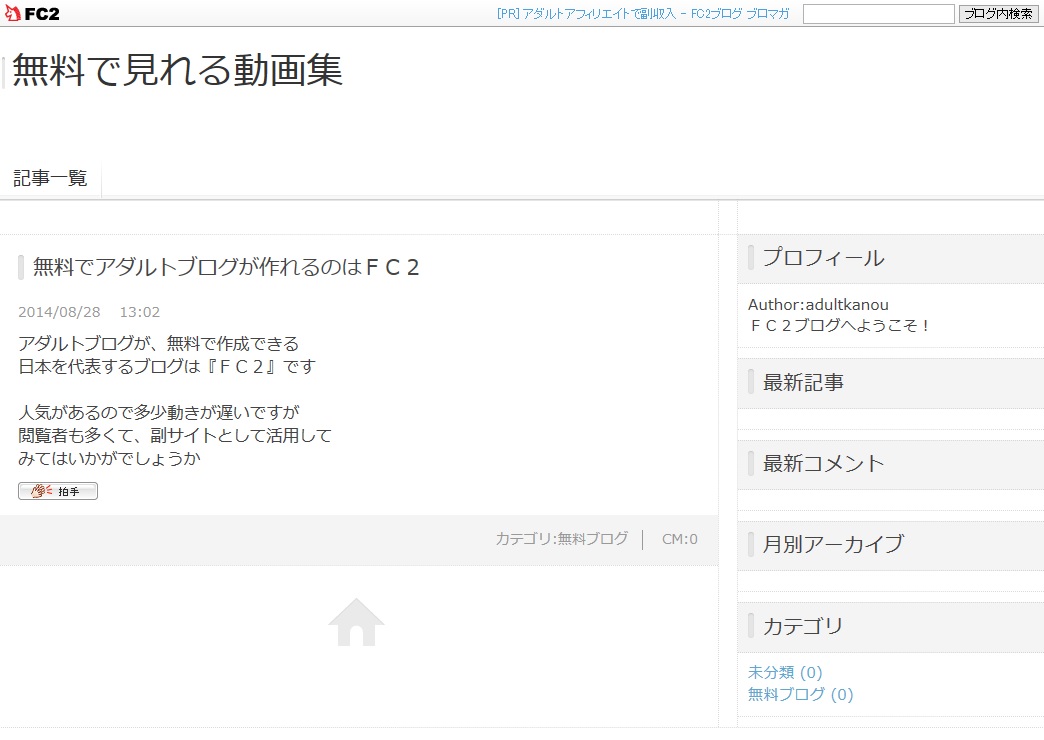The height and width of the screenshot is (740, 1044).
Task: Select the 未分類 (0) category
Action: (x=785, y=672)
